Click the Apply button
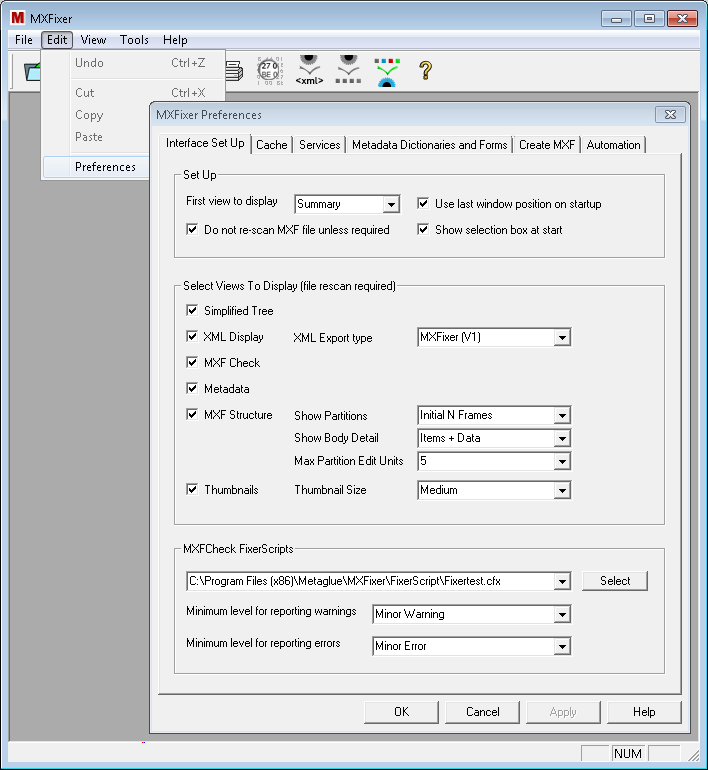This screenshot has height=770, width=708. (563, 712)
